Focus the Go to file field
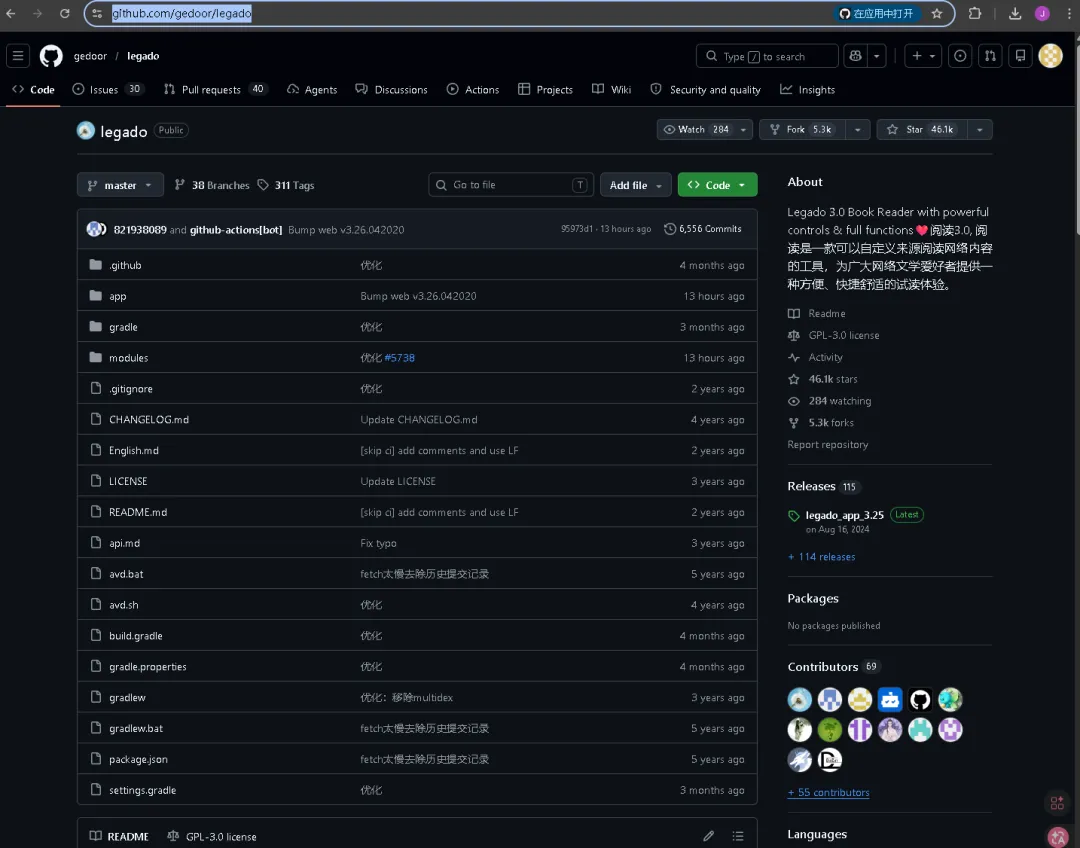 coord(511,185)
